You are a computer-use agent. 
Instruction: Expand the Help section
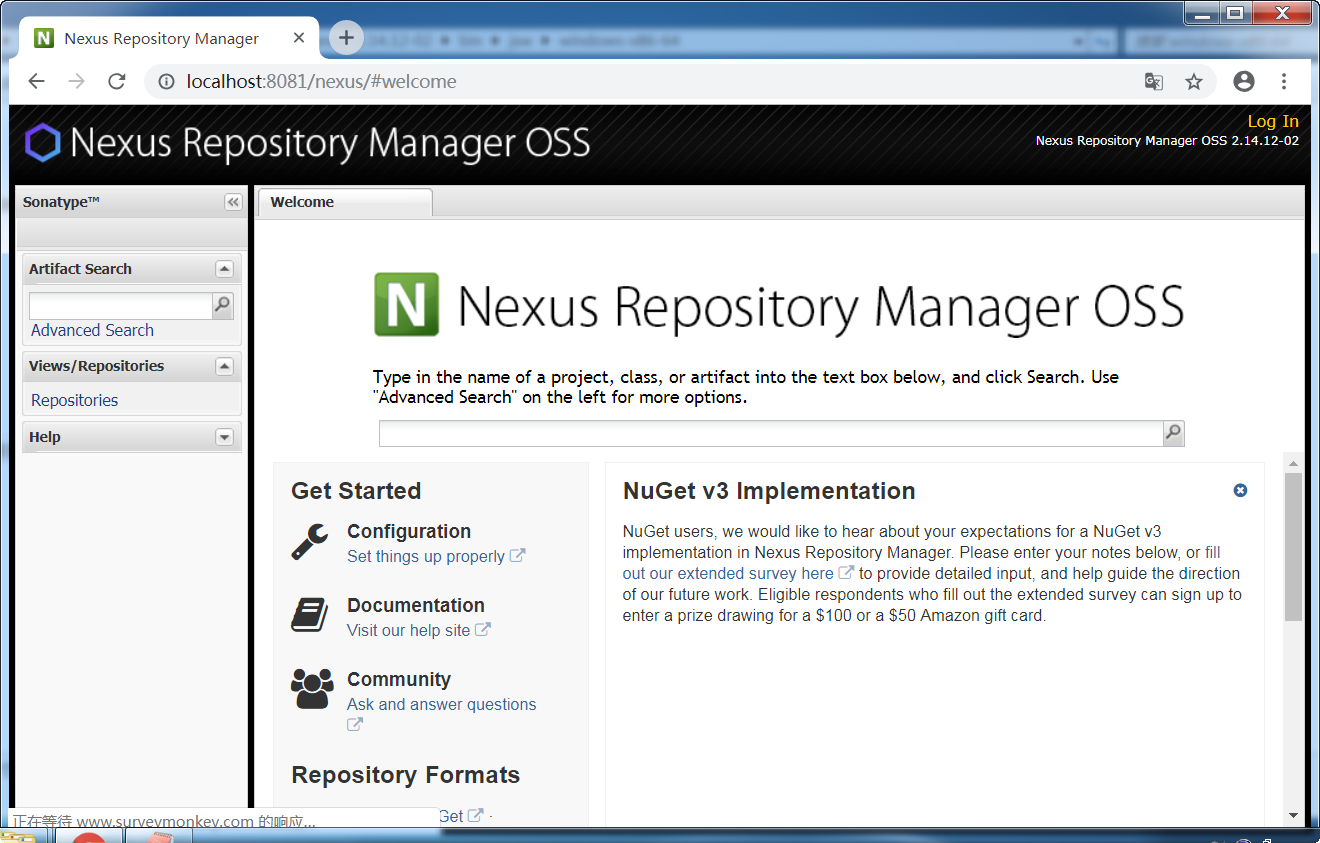click(224, 437)
